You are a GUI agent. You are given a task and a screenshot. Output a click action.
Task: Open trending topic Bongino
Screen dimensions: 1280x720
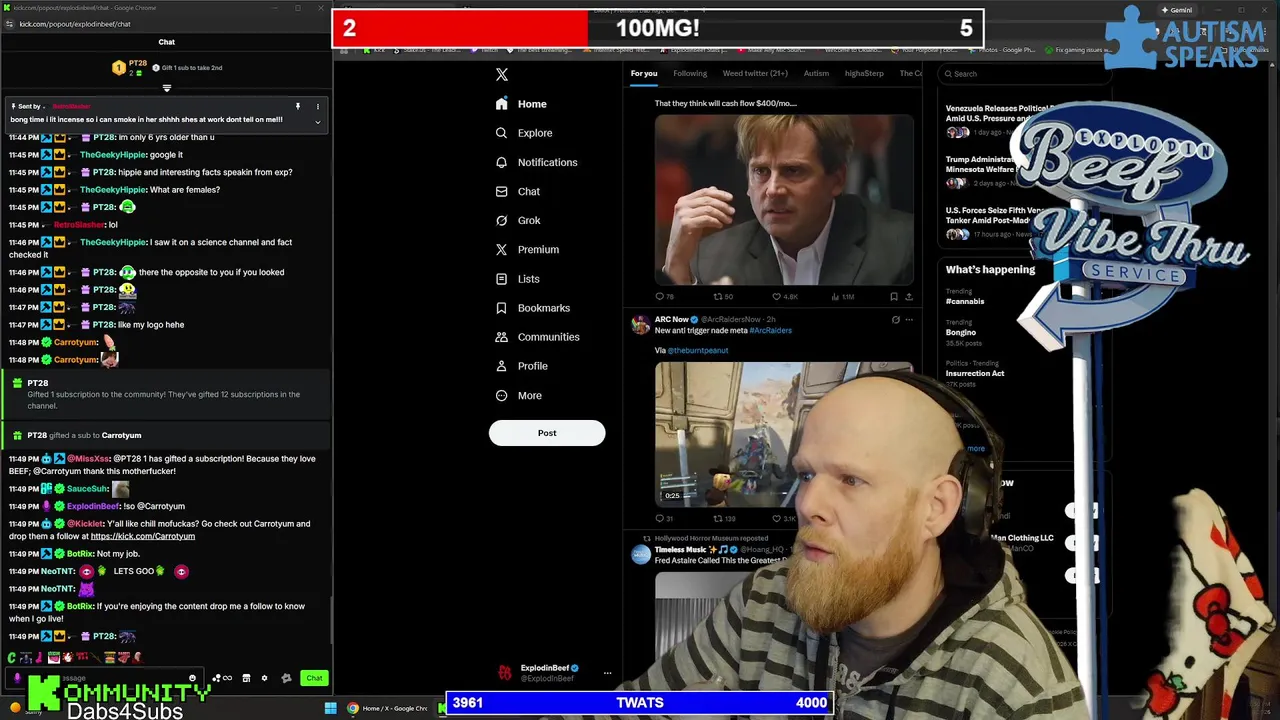pyautogui.click(x=961, y=332)
